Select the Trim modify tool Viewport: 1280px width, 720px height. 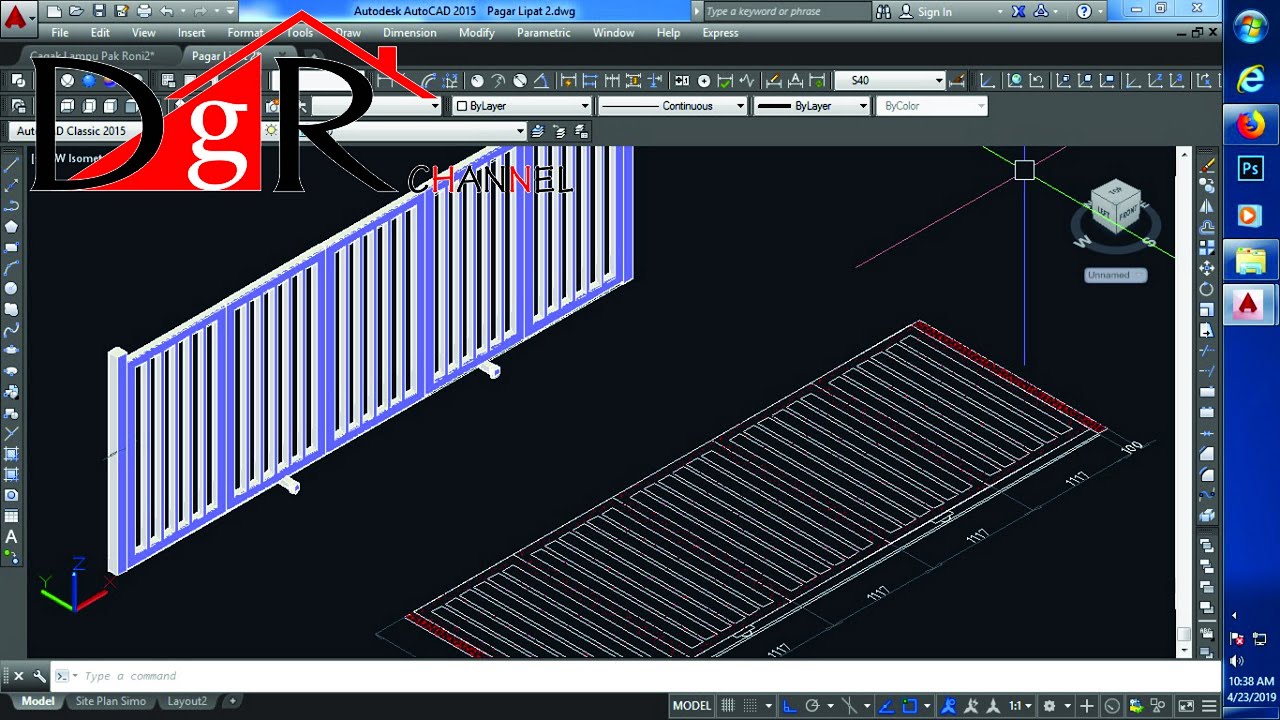pyautogui.click(x=1207, y=351)
